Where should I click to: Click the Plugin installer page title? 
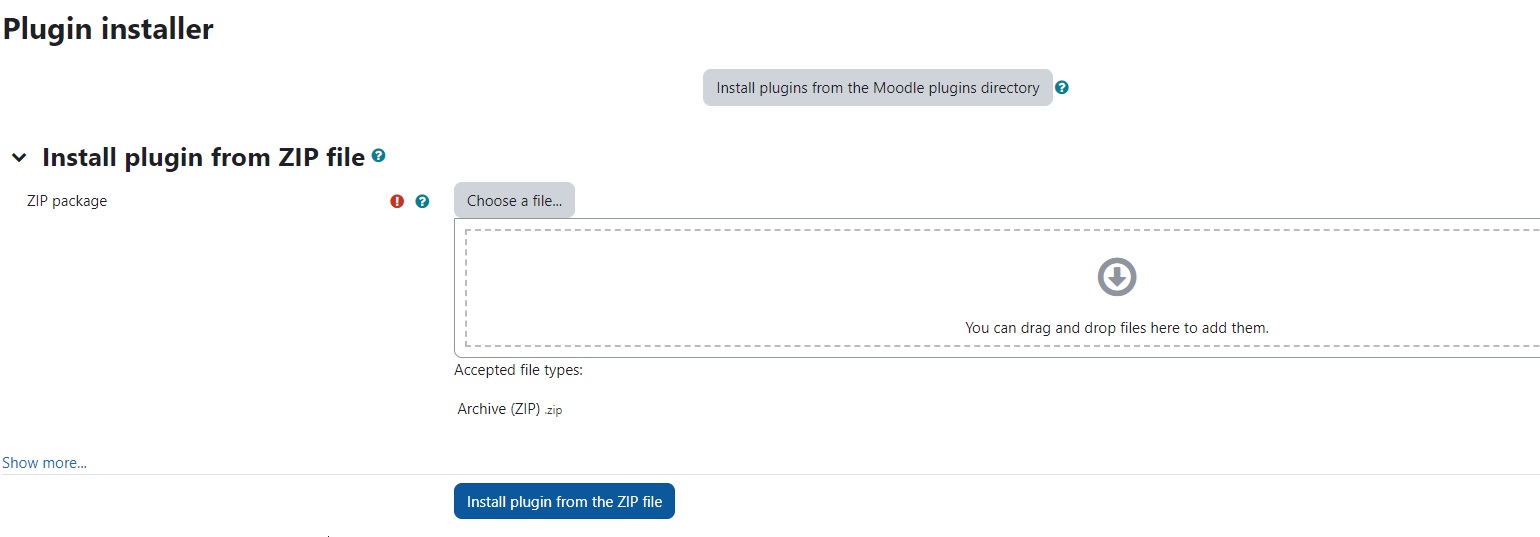click(108, 29)
